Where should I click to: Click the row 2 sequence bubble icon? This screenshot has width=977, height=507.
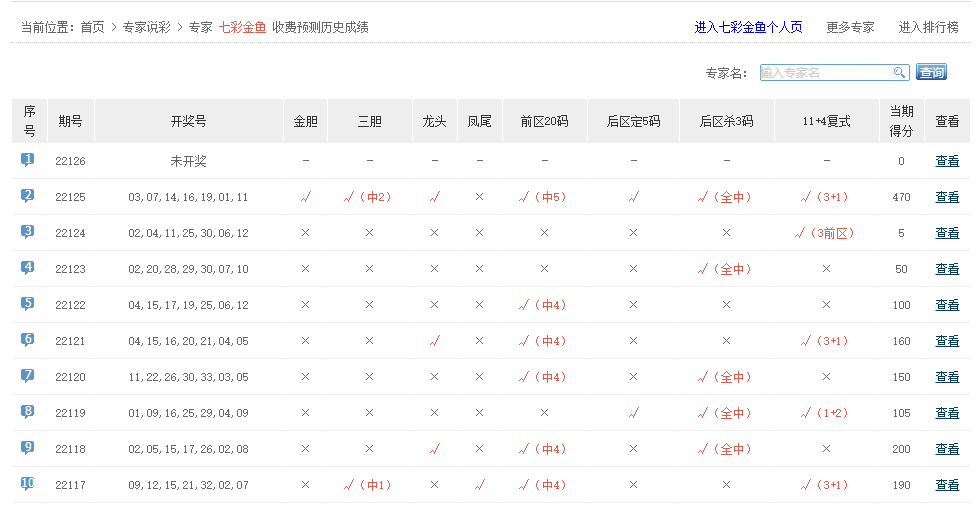point(28,196)
